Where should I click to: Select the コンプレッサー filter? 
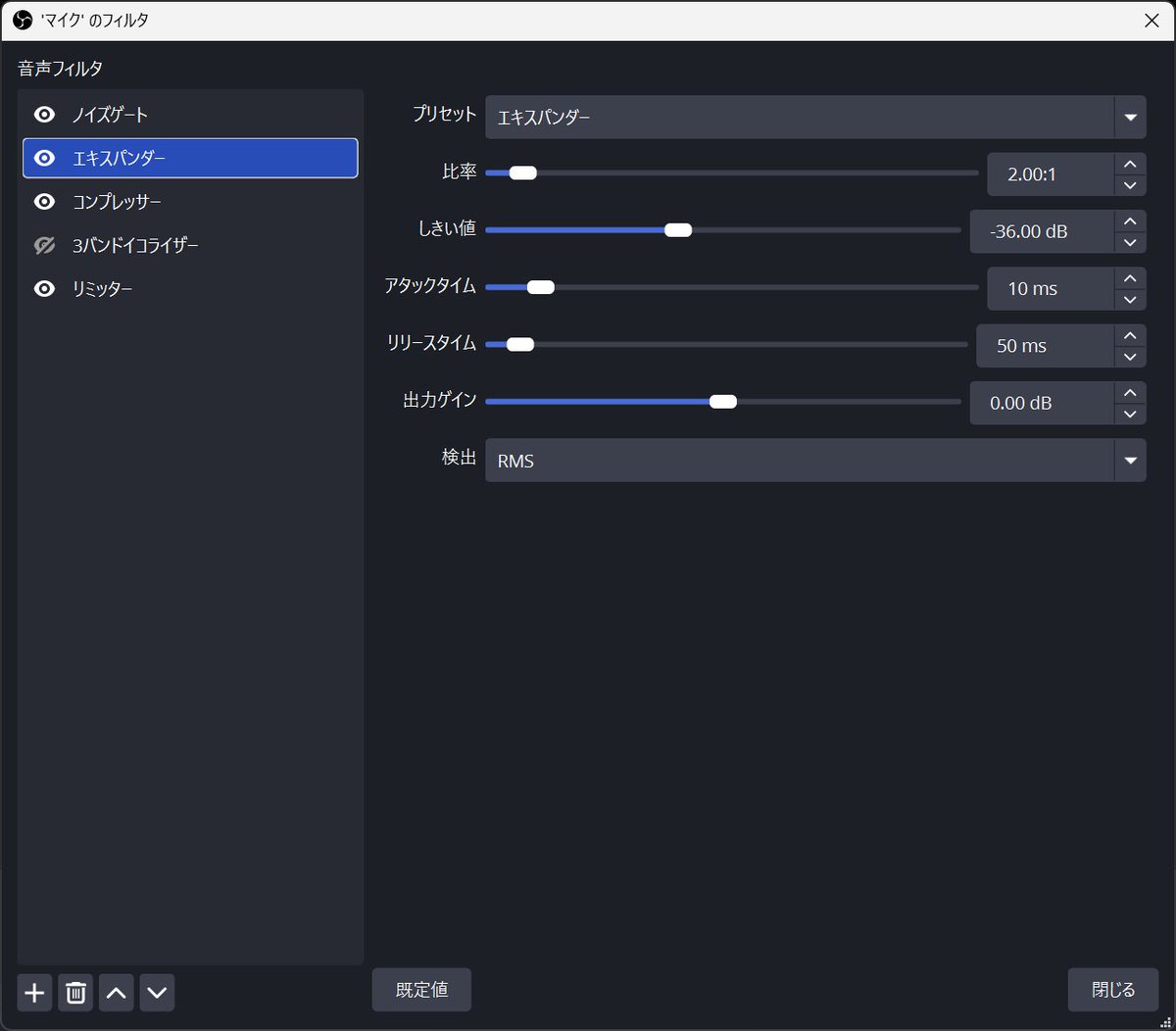tap(190, 202)
